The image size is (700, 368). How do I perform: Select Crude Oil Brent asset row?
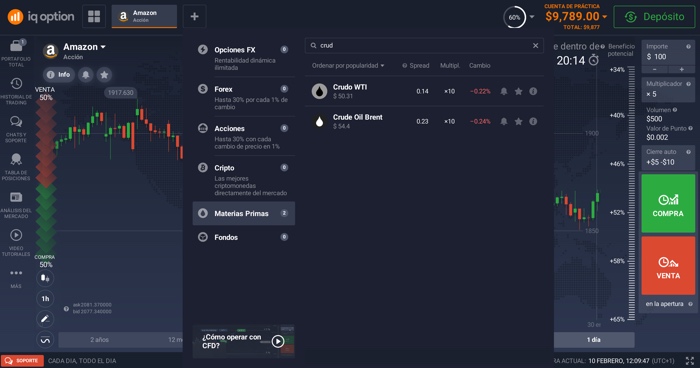[424, 121]
